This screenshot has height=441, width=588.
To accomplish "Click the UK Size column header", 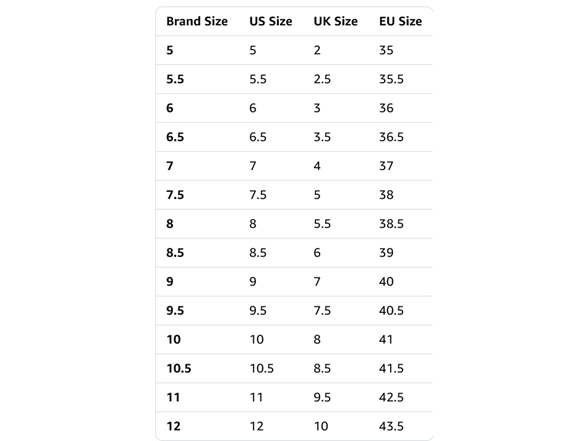I will [336, 21].
